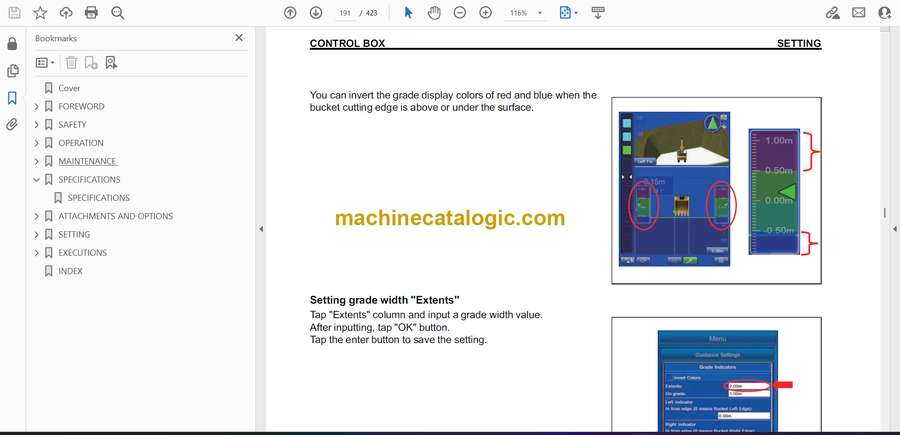
Task: Expand the ATTACHMENTS AND OPTIONS bookmark
Action: coord(37,216)
